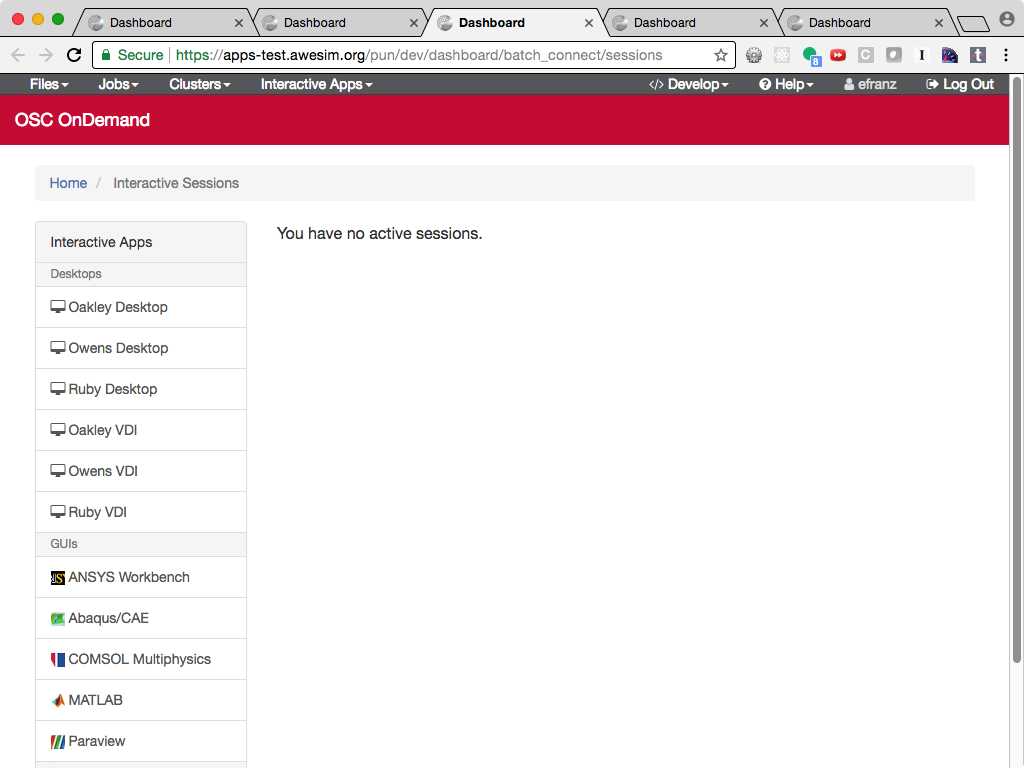The image size is (1024, 768).
Task: Click the Owens VDI monitor icon
Action: pos(57,471)
